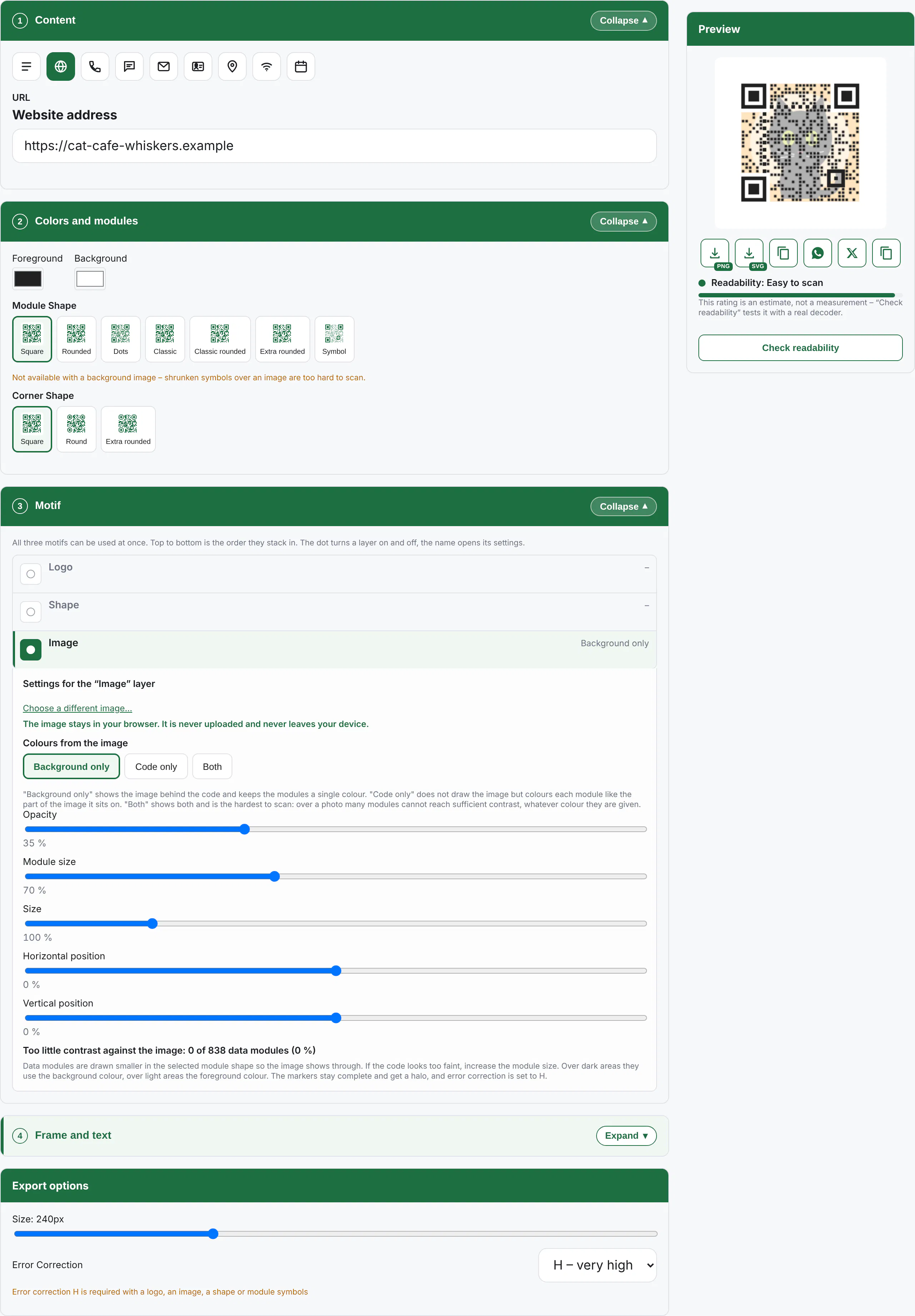Download the QR code as PNG
Screen dimensions: 915x1316
click(715, 253)
